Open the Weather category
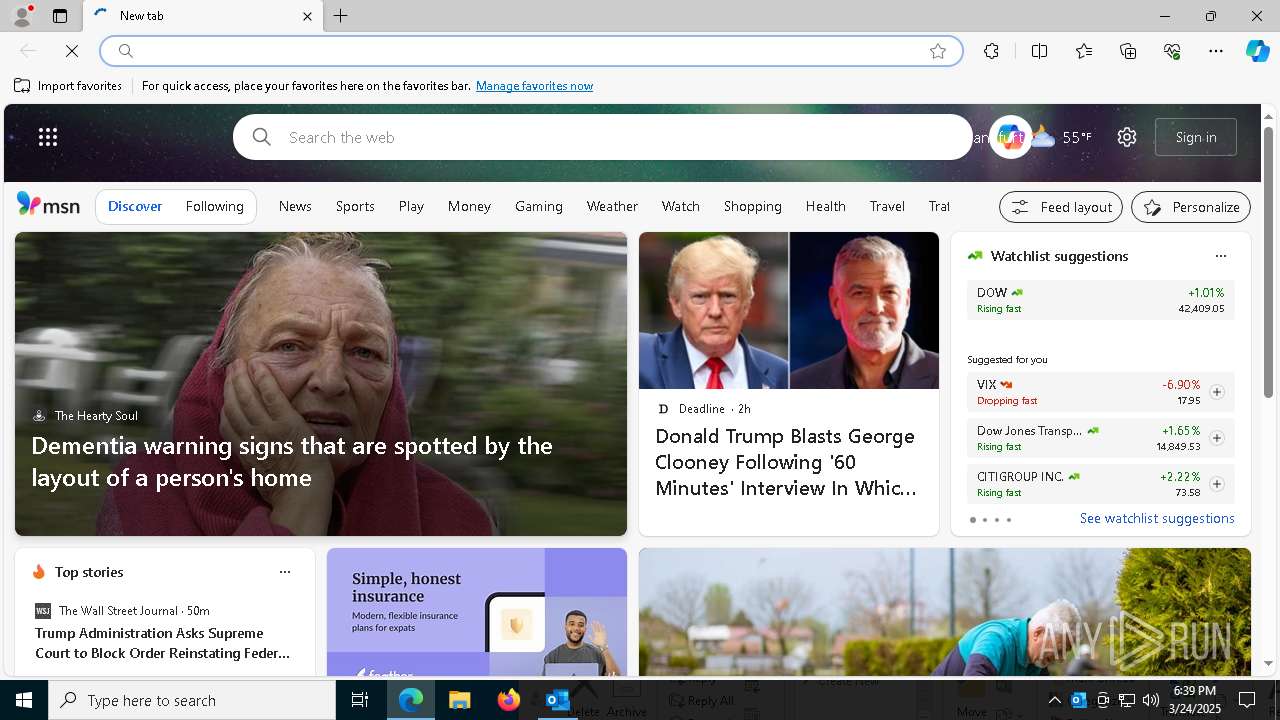This screenshot has width=1280, height=720. point(612,206)
